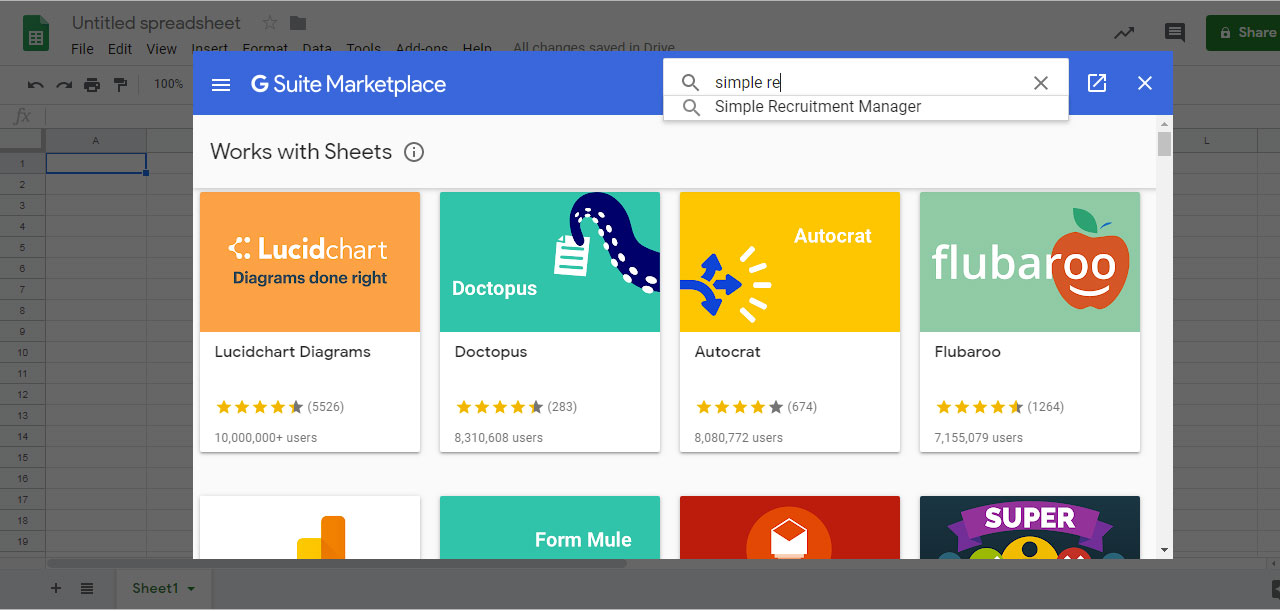Select cell A1 in the spreadsheet

pyautogui.click(x=96, y=163)
